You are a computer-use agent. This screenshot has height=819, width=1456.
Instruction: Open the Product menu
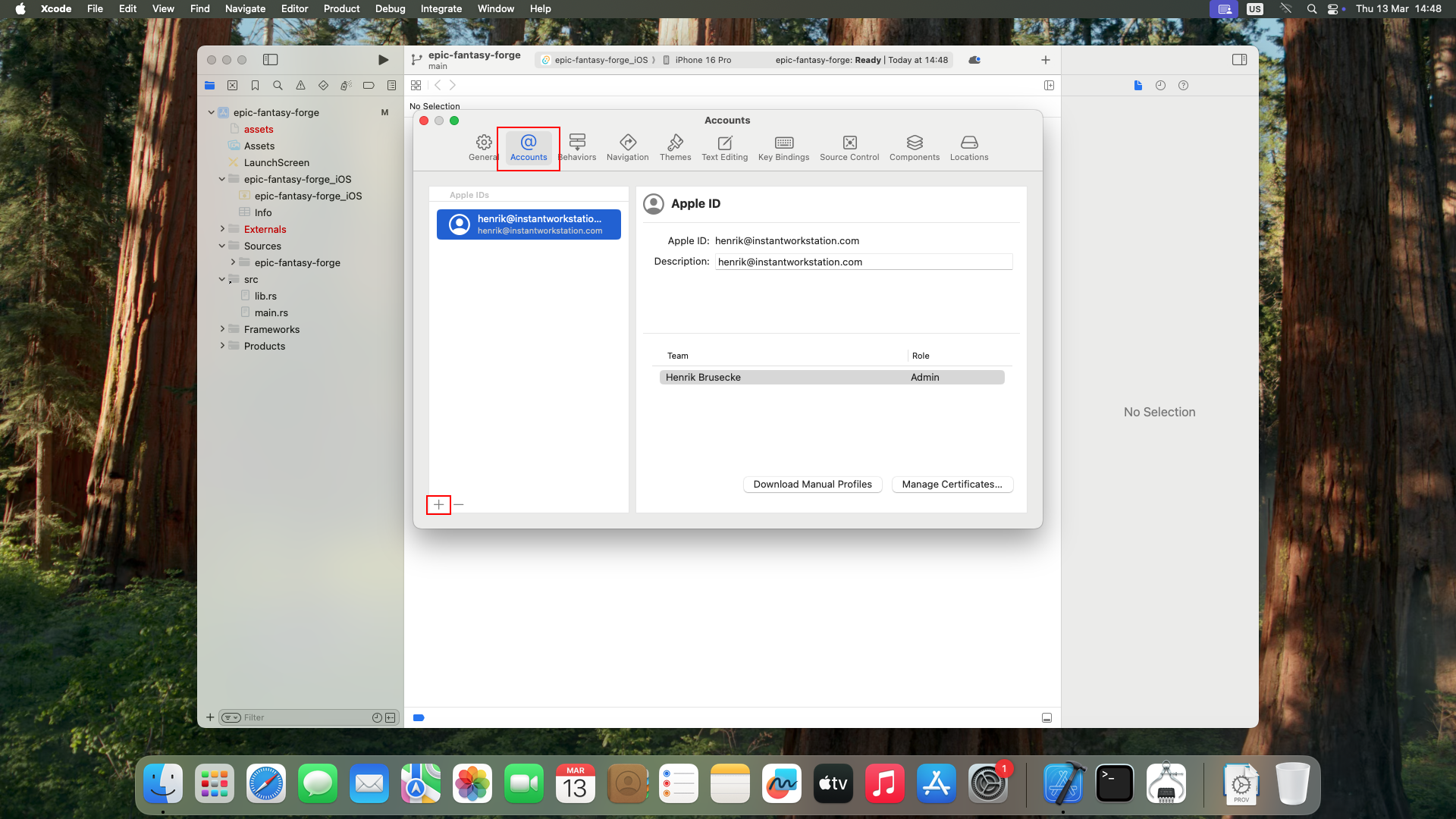point(341,8)
